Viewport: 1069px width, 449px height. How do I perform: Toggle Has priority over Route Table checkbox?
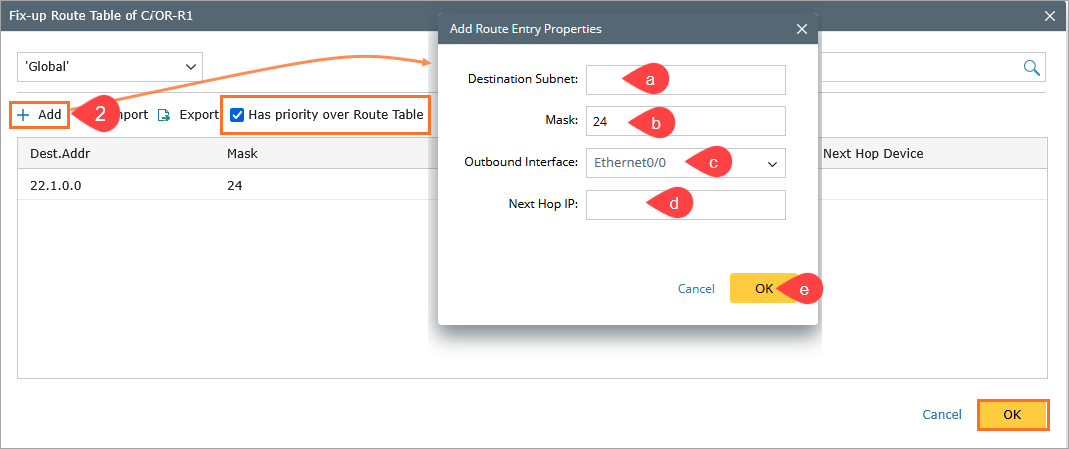[x=237, y=115]
